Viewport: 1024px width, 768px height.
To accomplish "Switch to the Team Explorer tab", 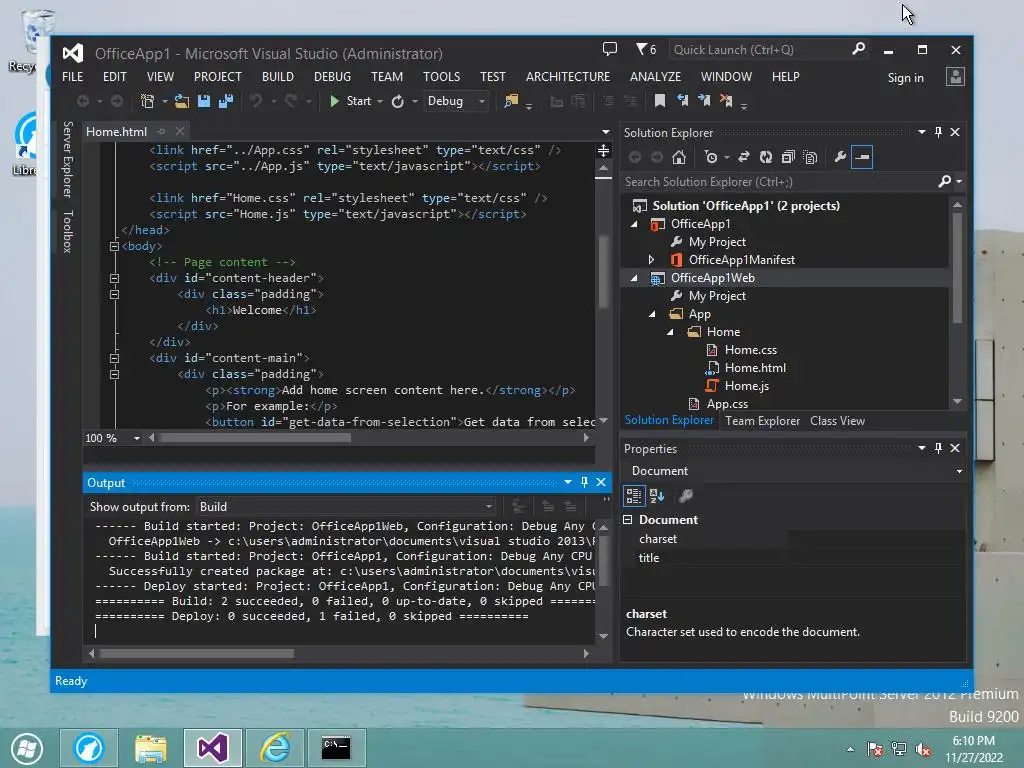I will point(762,421).
